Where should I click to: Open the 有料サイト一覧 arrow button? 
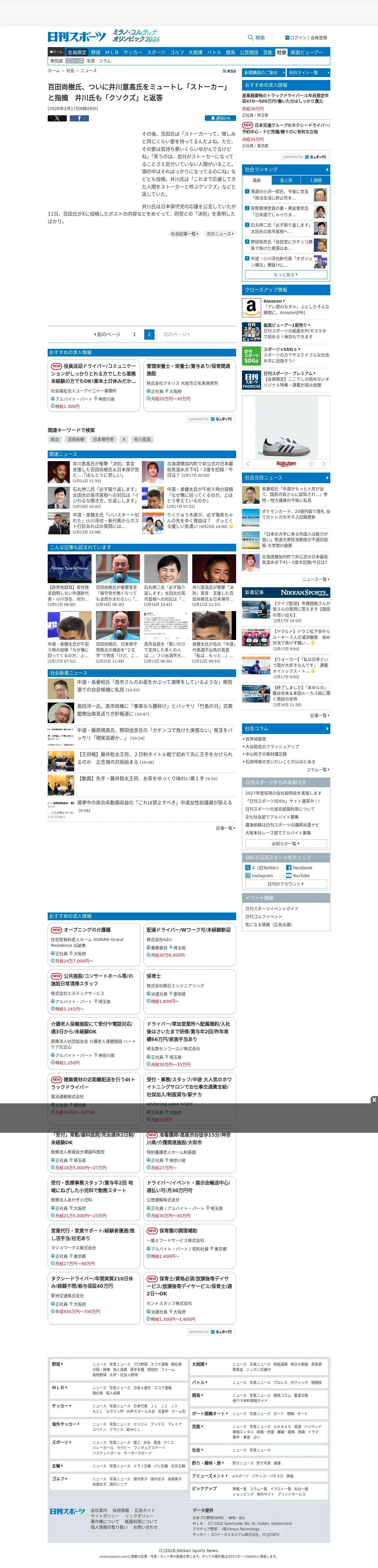(309, 72)
